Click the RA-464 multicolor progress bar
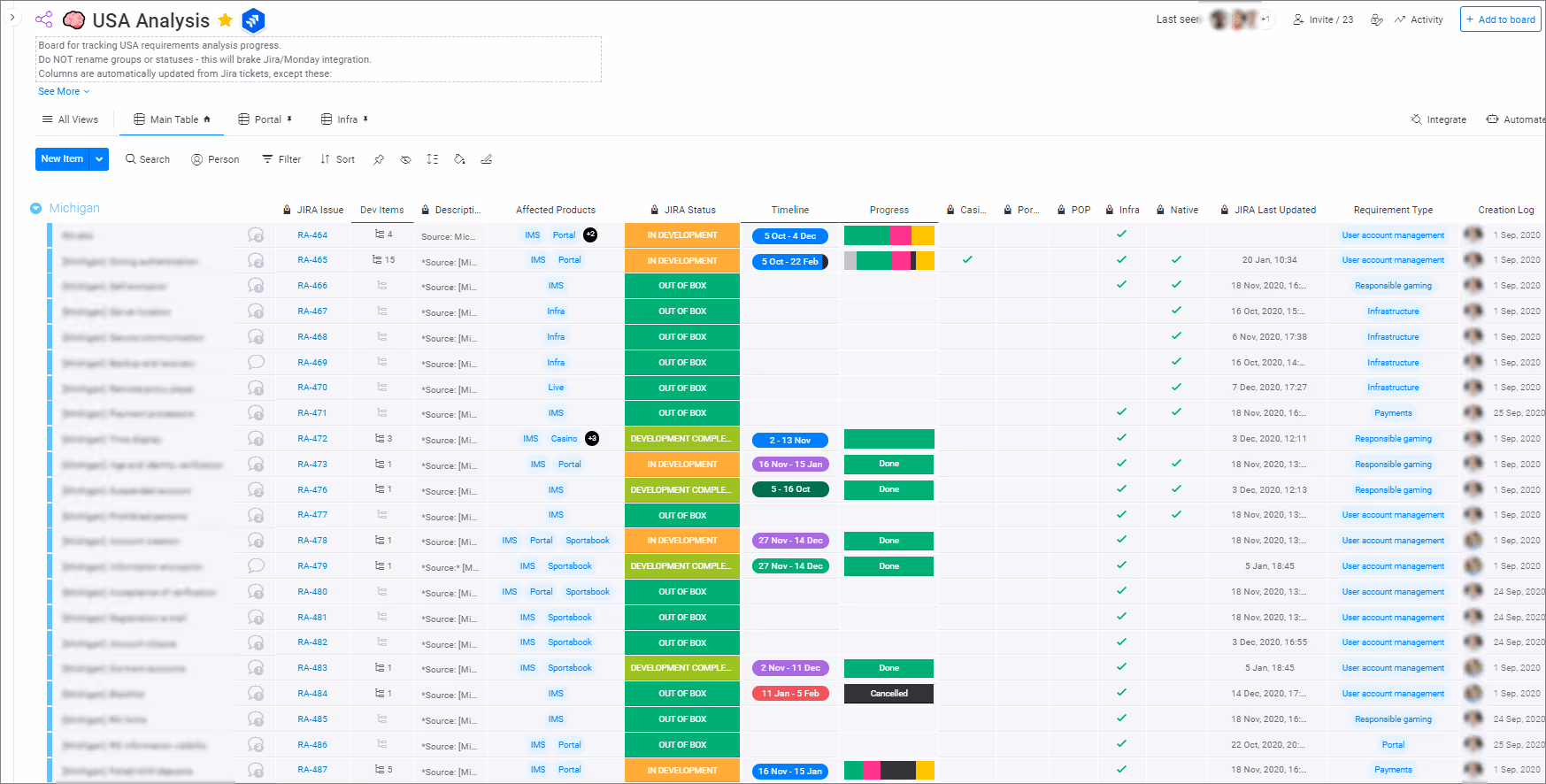 [x=889, y=235]
